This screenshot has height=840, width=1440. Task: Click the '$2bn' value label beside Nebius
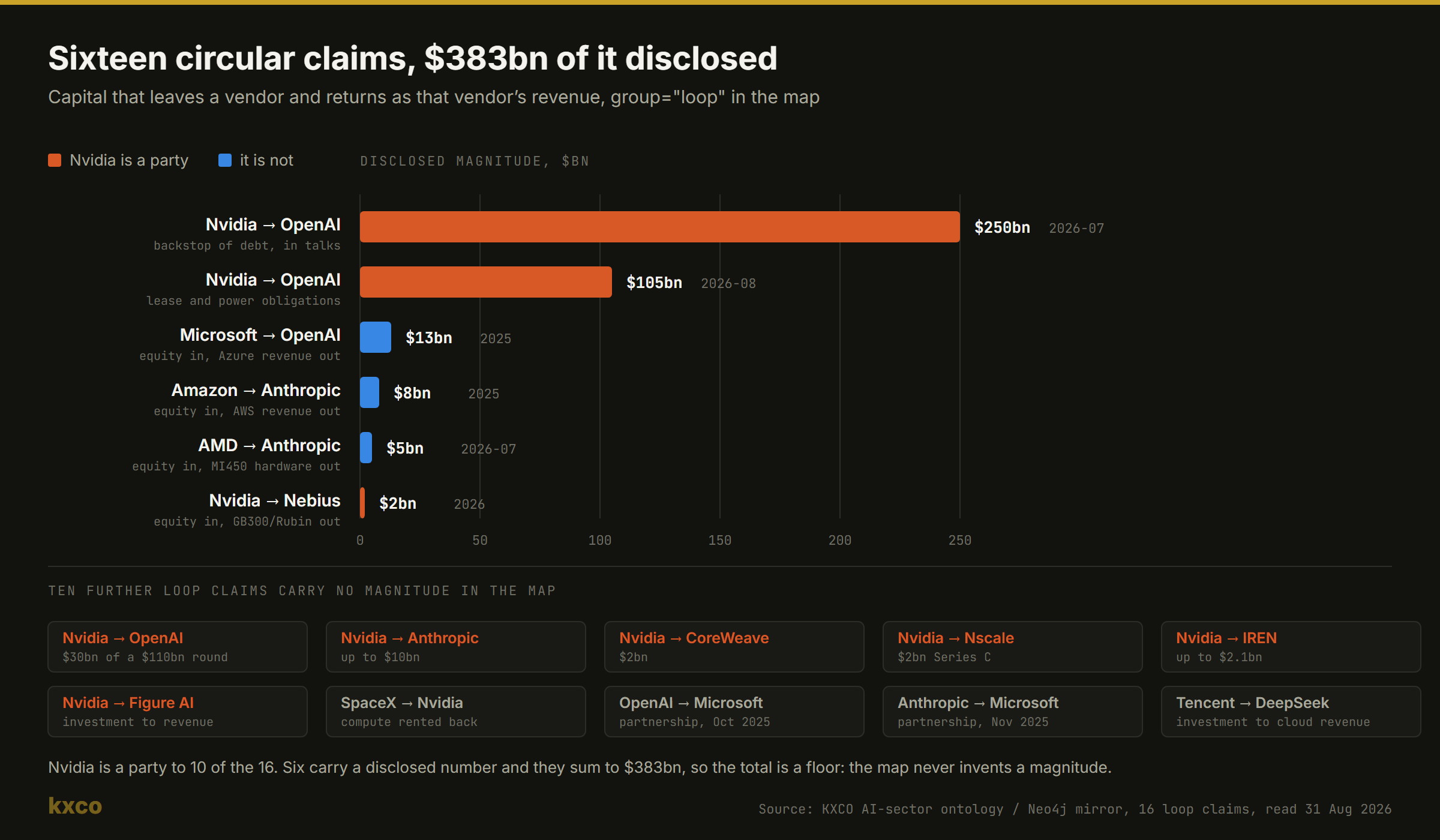[398, 503]
